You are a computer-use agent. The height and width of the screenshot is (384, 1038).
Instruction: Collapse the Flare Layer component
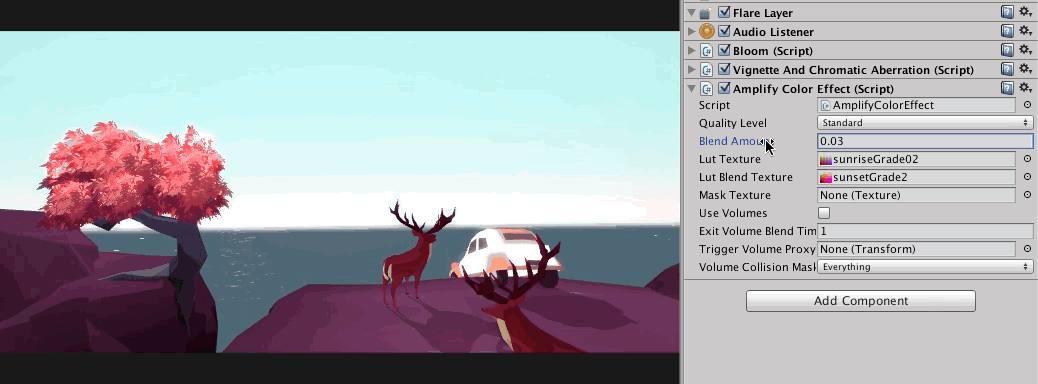coord(691,13)
